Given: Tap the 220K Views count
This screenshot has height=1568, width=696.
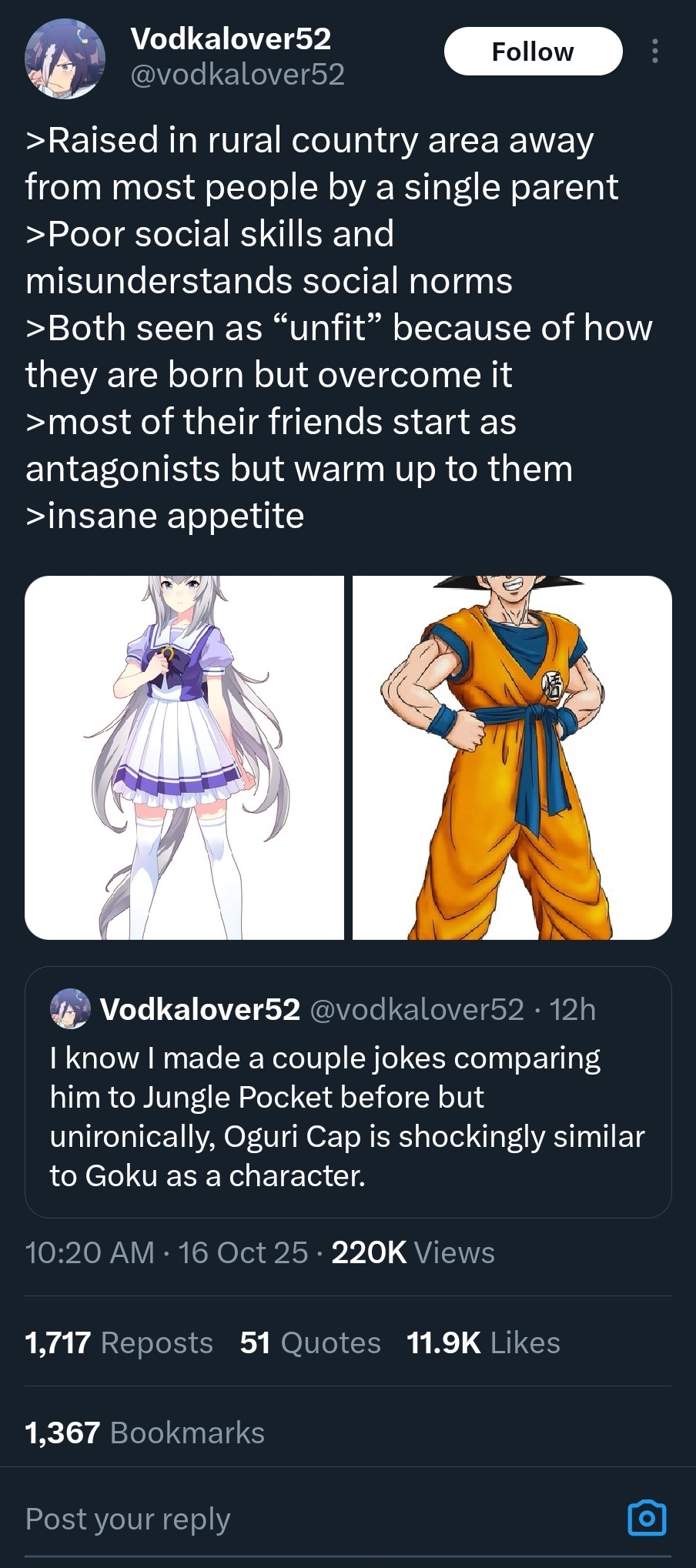Looking at the screenshot, I should pos(413,1252).
